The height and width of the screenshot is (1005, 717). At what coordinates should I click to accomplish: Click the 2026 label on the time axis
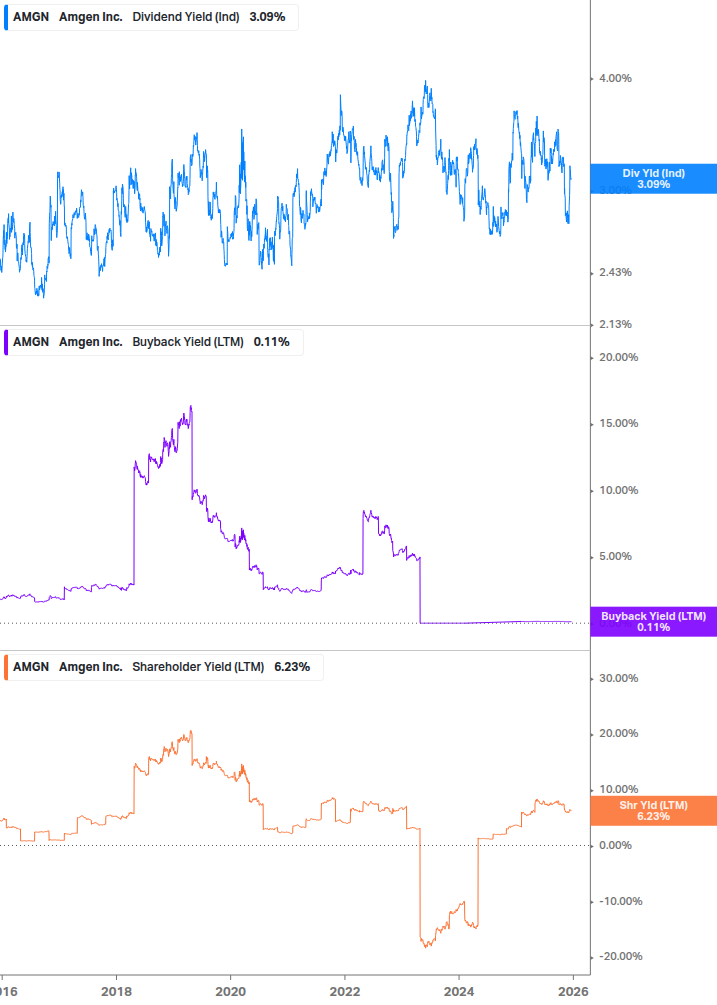pyautogui.click(x=573, y=992)
